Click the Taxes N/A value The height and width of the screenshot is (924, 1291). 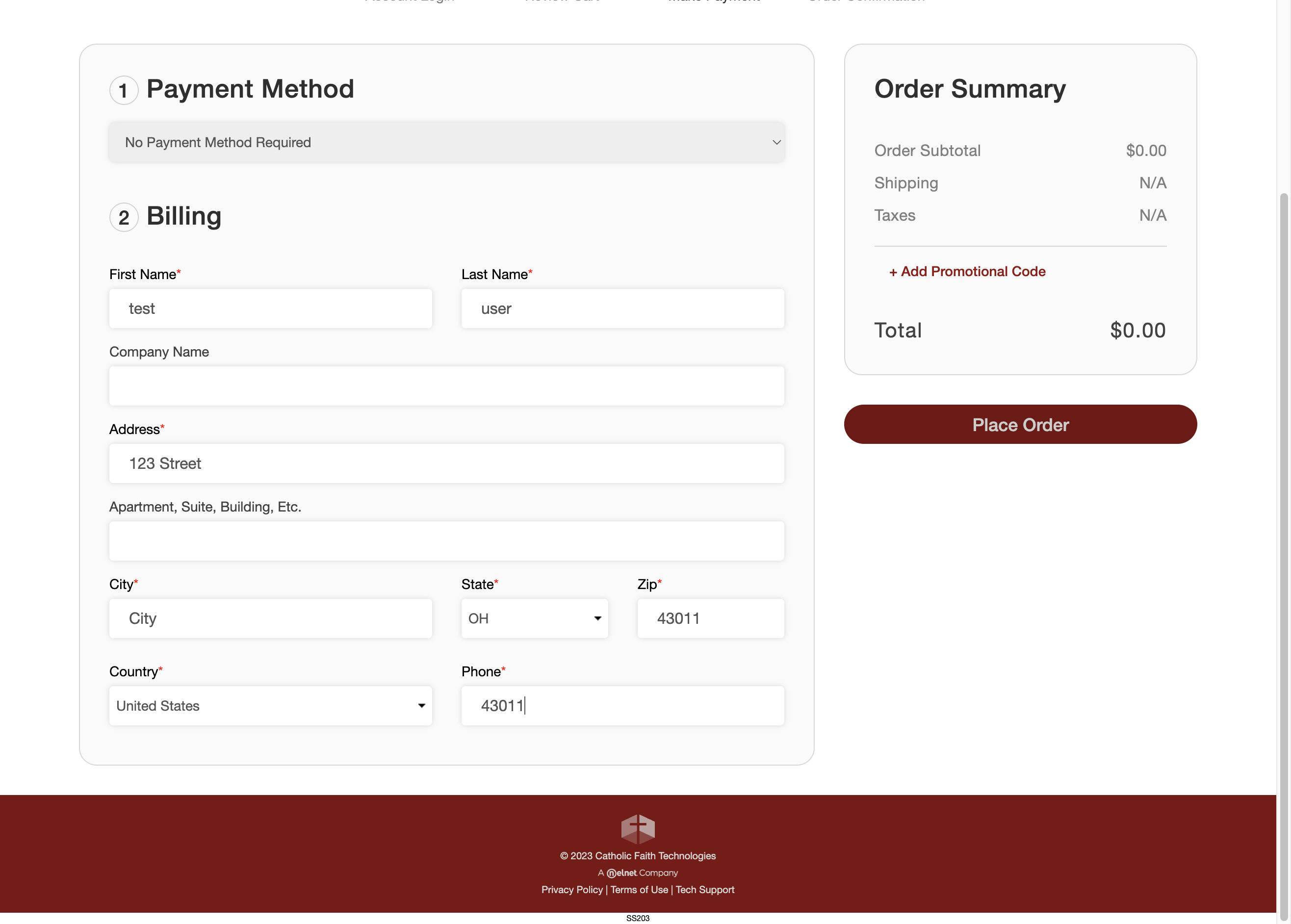(1153, 215)
